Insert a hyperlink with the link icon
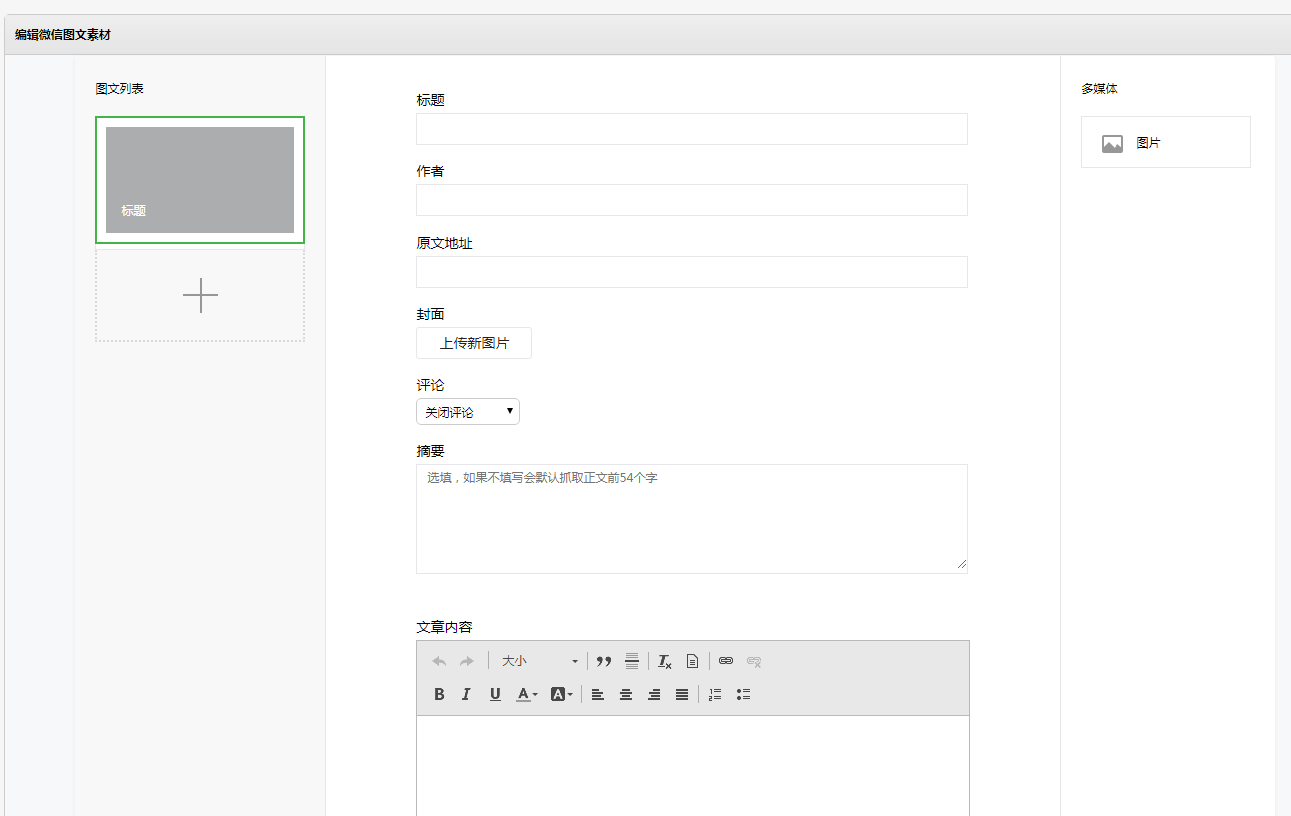 (x=726, y=661)
